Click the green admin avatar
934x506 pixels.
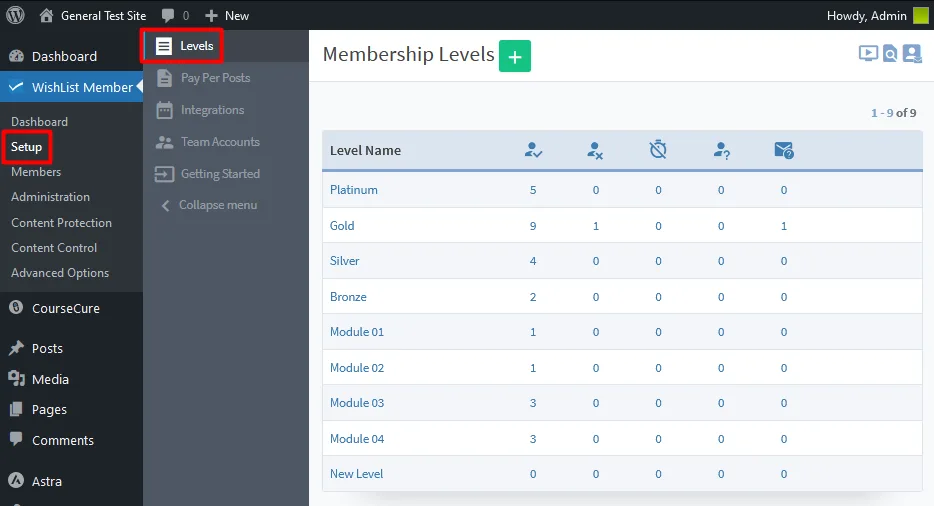click(x=921, y=15)
